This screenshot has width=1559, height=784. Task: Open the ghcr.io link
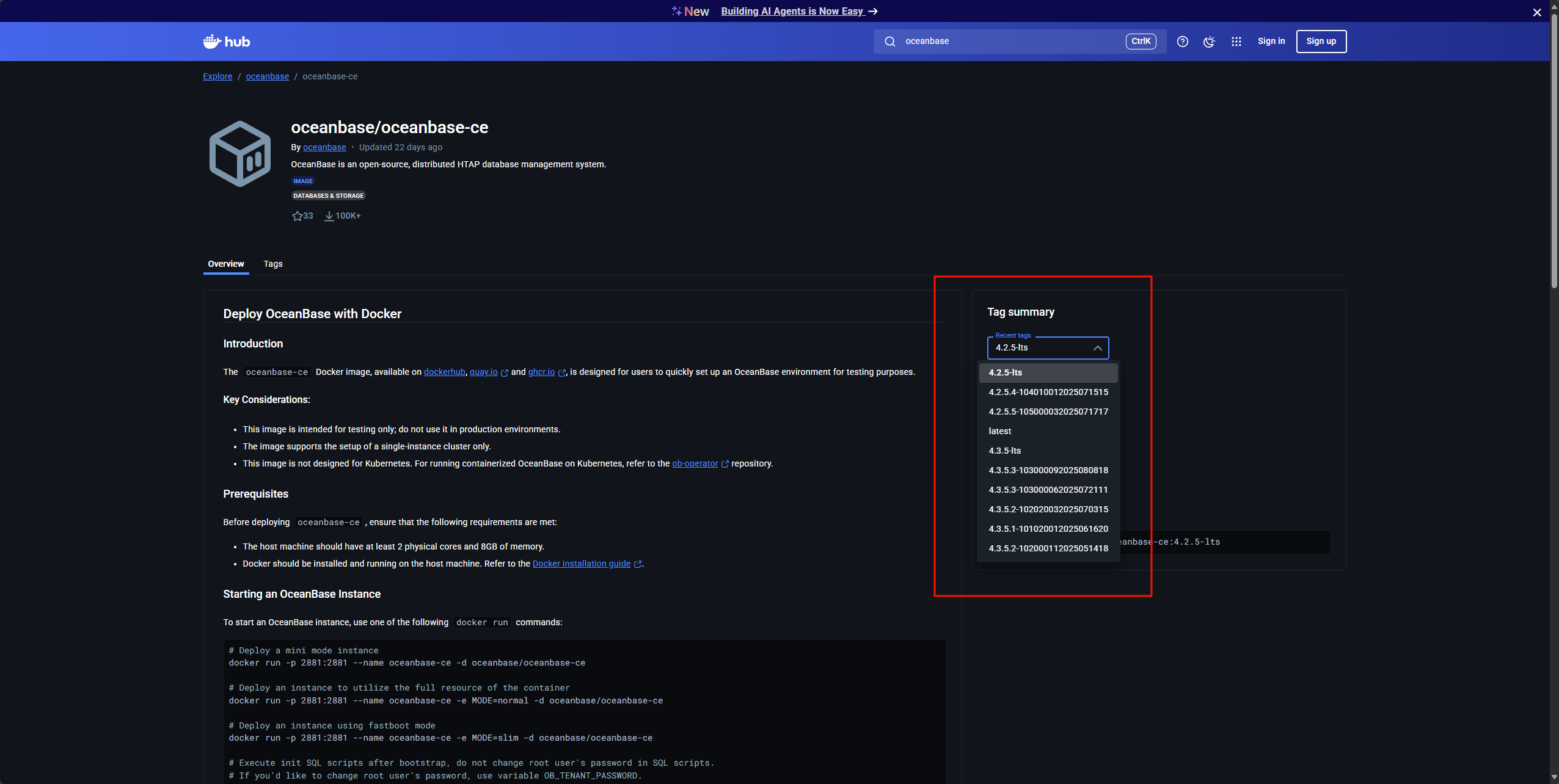[x=541, y=372]
